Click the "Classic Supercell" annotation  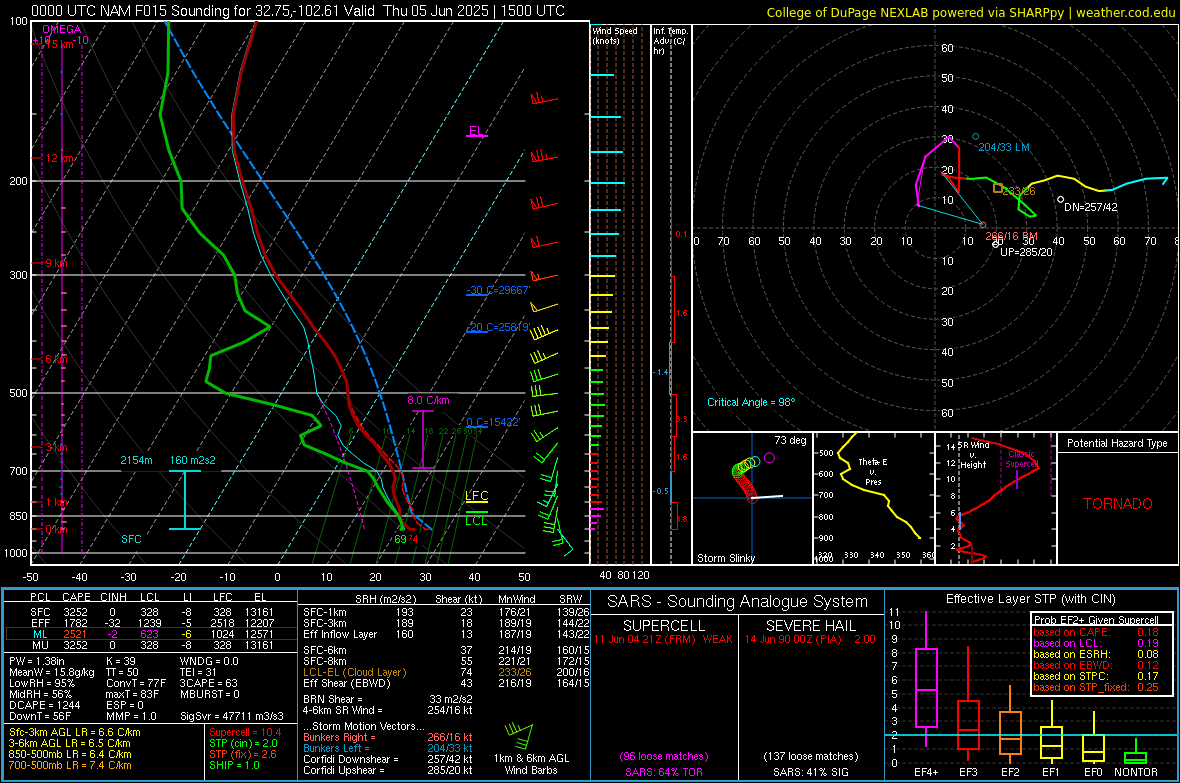click(1022, 459)
